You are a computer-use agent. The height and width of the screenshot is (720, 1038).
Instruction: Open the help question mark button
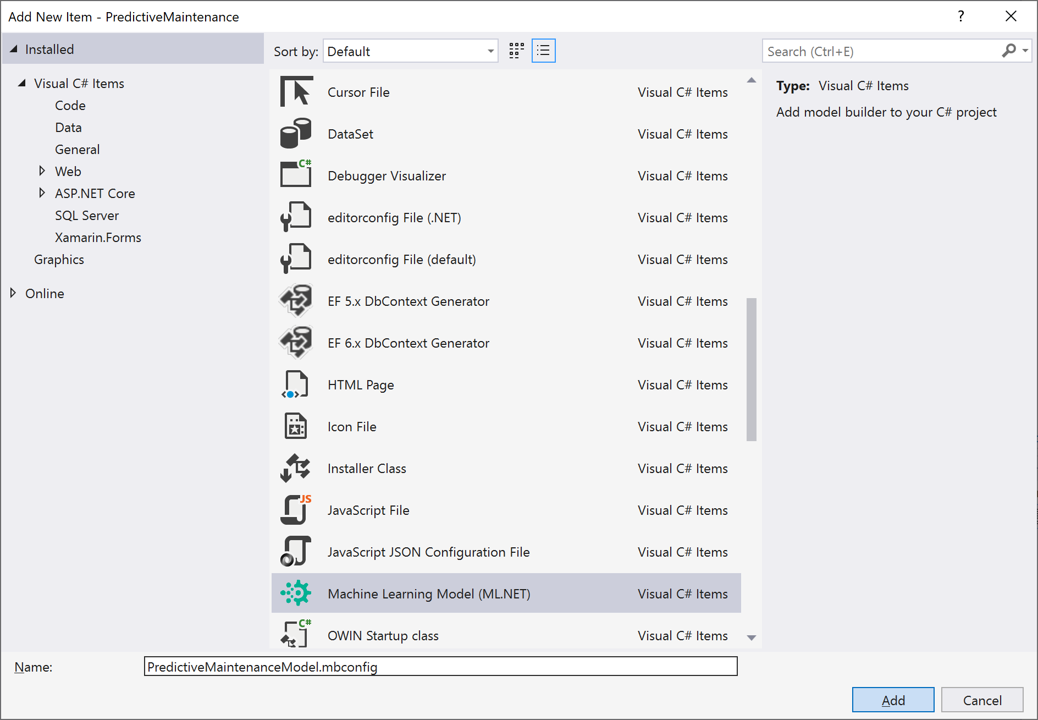[x=961, y=17]
